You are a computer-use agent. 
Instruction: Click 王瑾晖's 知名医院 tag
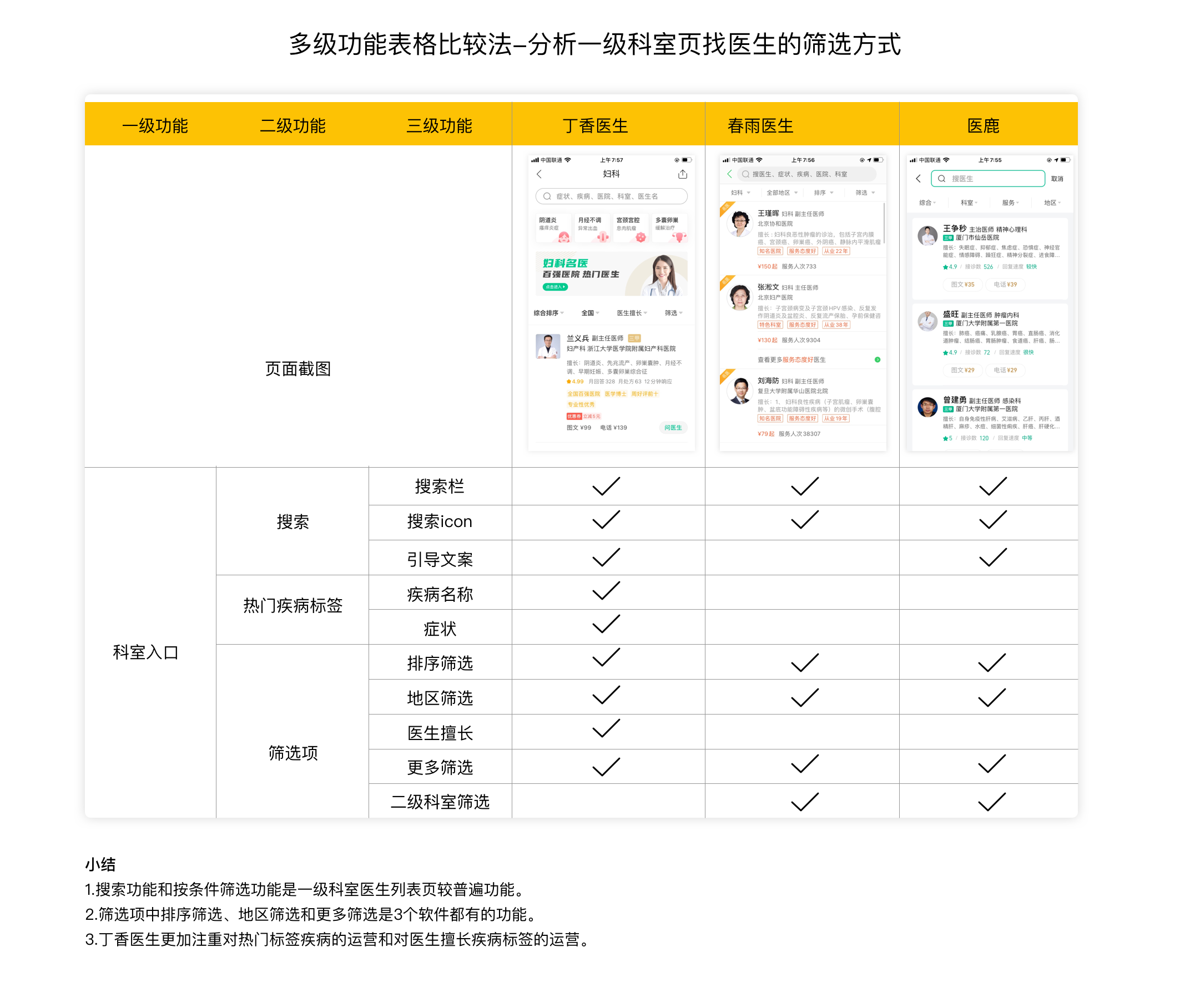pos(769,251)
